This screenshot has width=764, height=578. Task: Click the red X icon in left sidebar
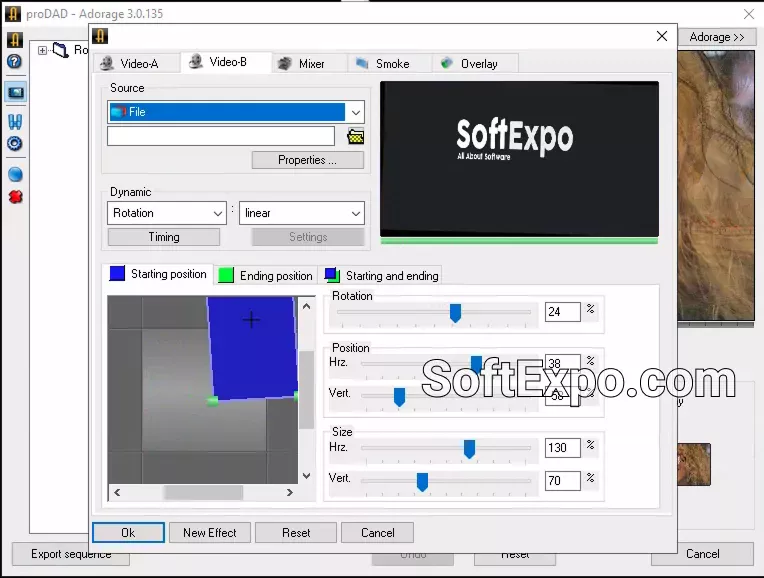click(x=15, y=196)
